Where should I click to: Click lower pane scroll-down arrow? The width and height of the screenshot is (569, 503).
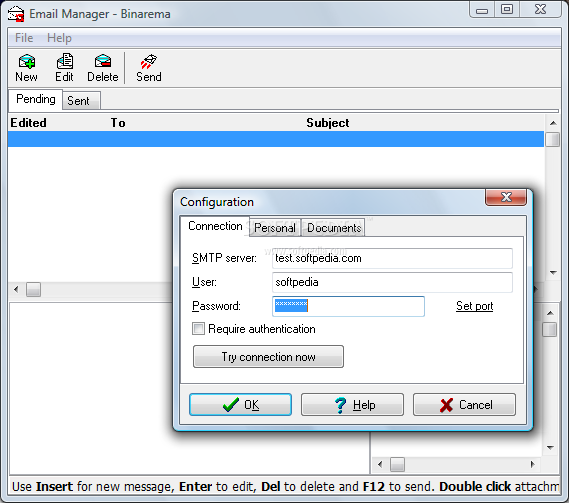pos(550,447)
